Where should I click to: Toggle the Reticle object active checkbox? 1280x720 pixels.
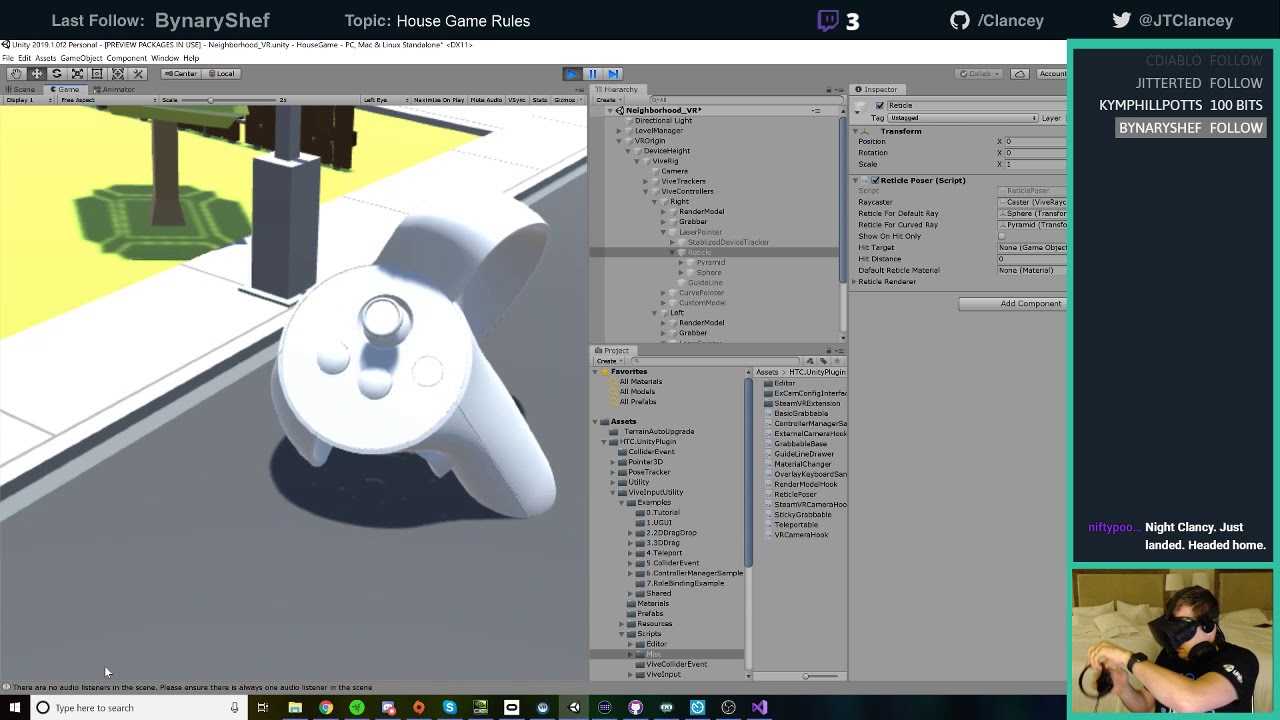[880, 106]
